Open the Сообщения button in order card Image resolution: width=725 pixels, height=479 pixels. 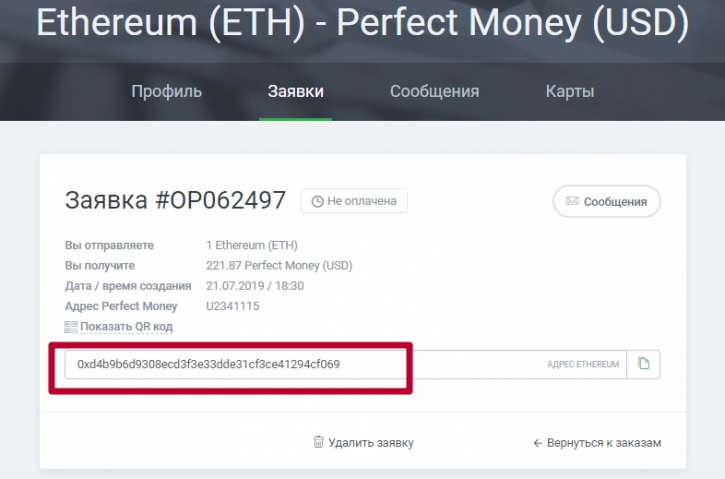[x=607, y=201]
